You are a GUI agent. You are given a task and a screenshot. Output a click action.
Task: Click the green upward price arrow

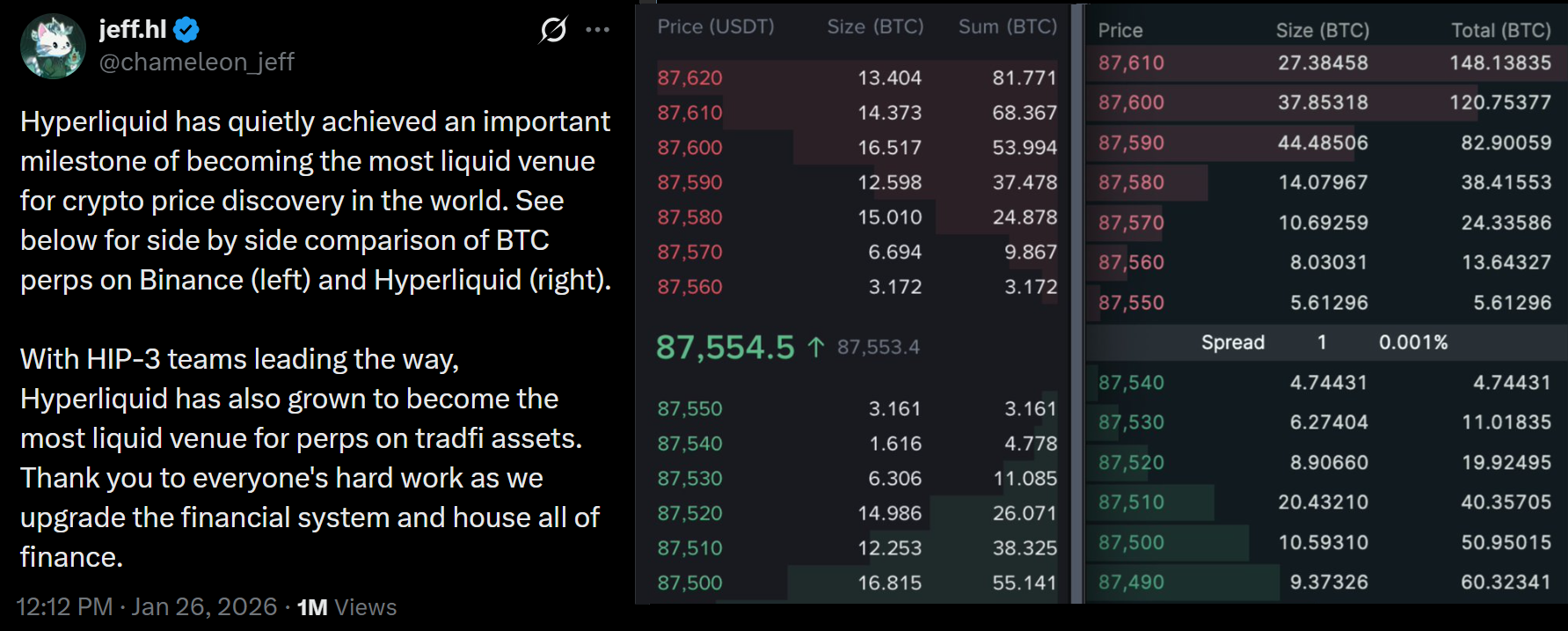coord(818,346)
